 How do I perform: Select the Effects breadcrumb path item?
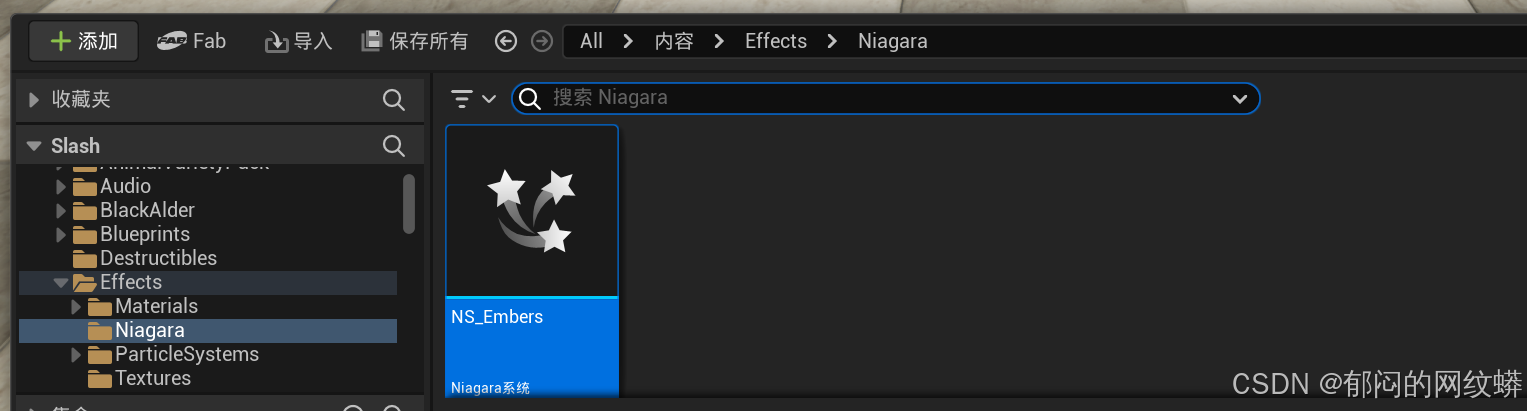click(776, 41)
